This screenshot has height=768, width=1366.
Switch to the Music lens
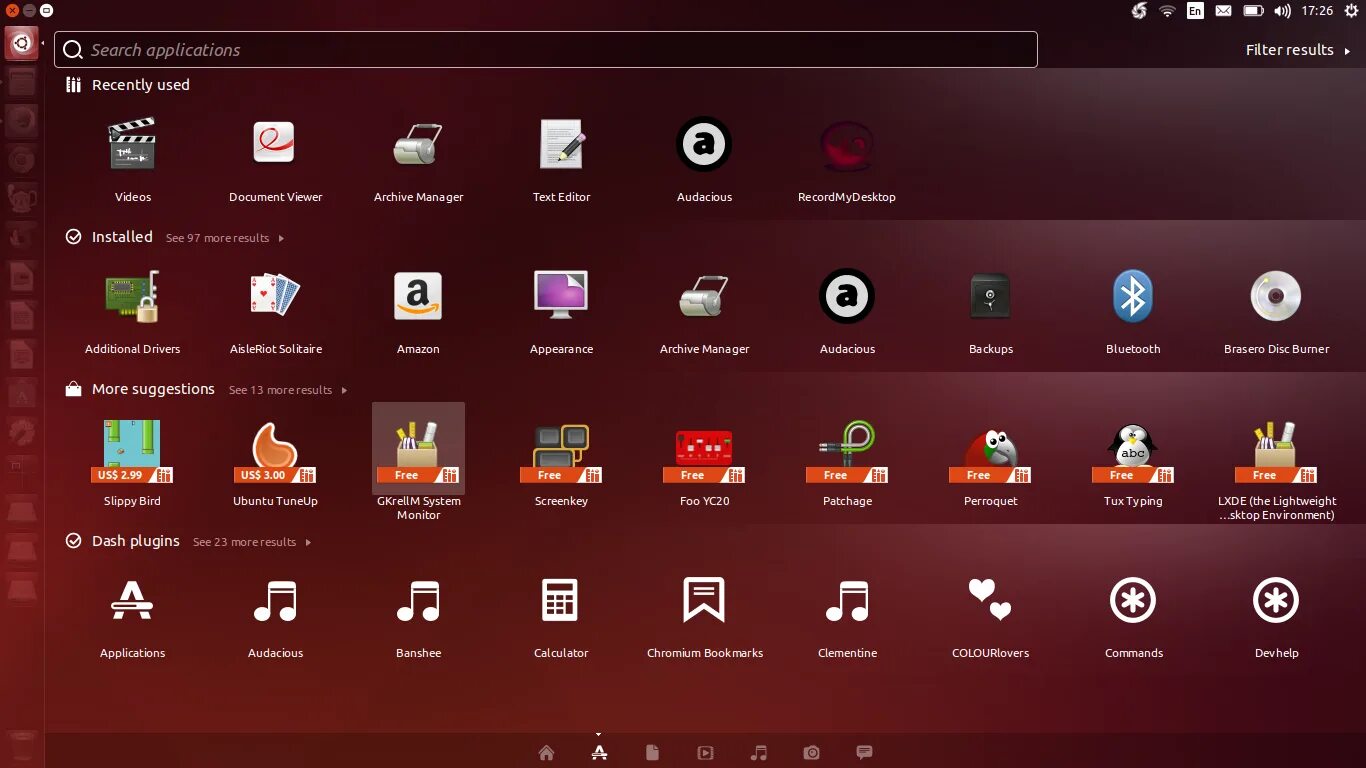759,753
